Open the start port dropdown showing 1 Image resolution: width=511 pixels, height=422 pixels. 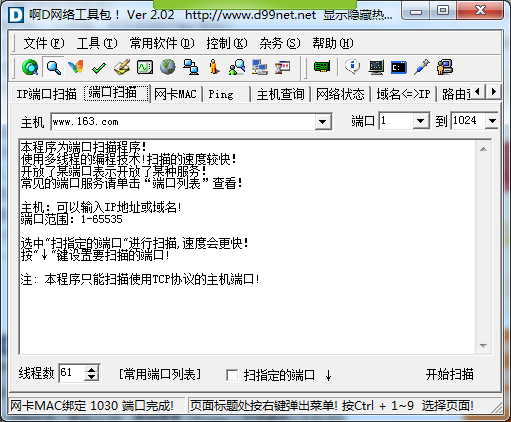tap(421, 121)
